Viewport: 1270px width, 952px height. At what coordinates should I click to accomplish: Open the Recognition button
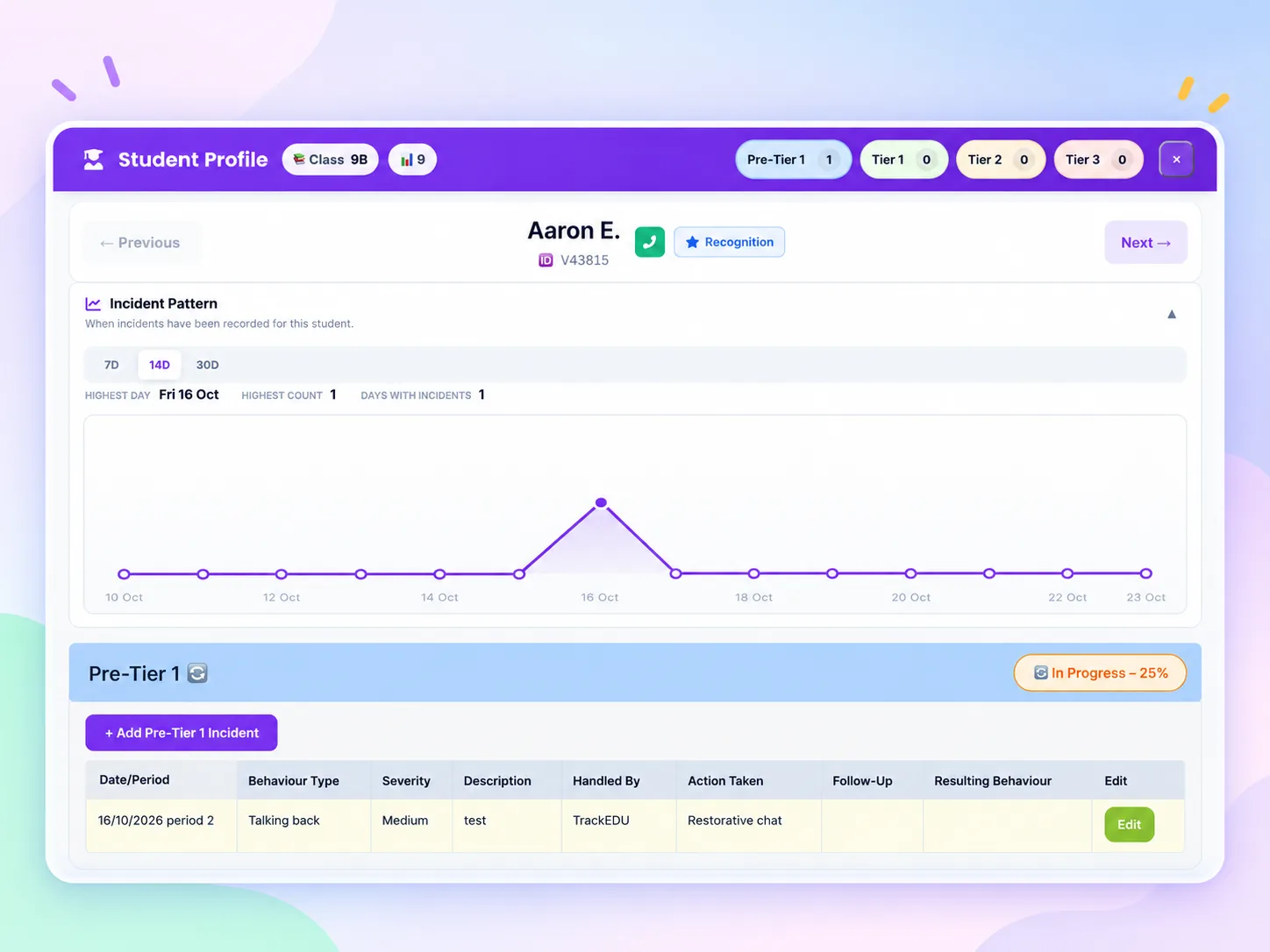pyautogui.click(x=730, y=242)
